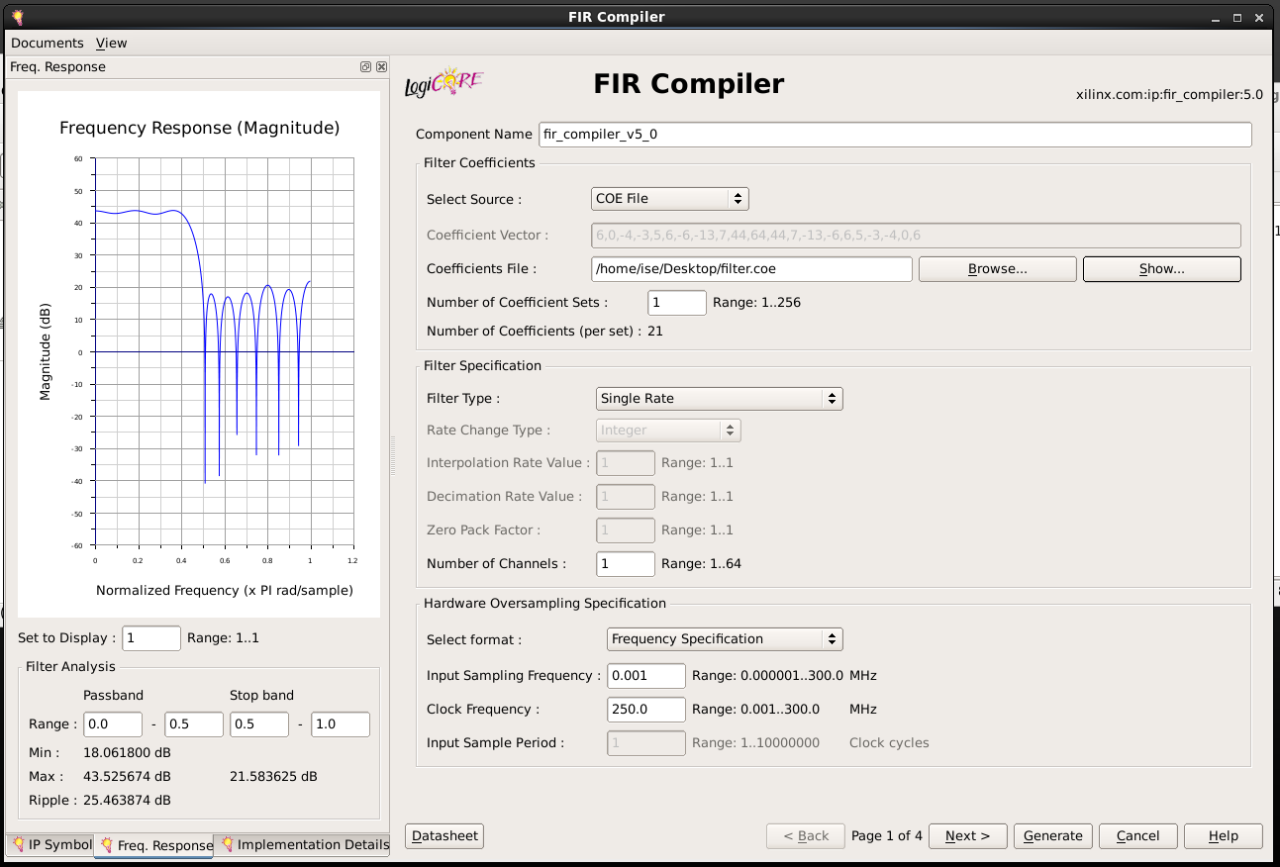Screen dimensions: 1280x867
Task: Switch to the IP Symbol tab
Action: point(51,845)
